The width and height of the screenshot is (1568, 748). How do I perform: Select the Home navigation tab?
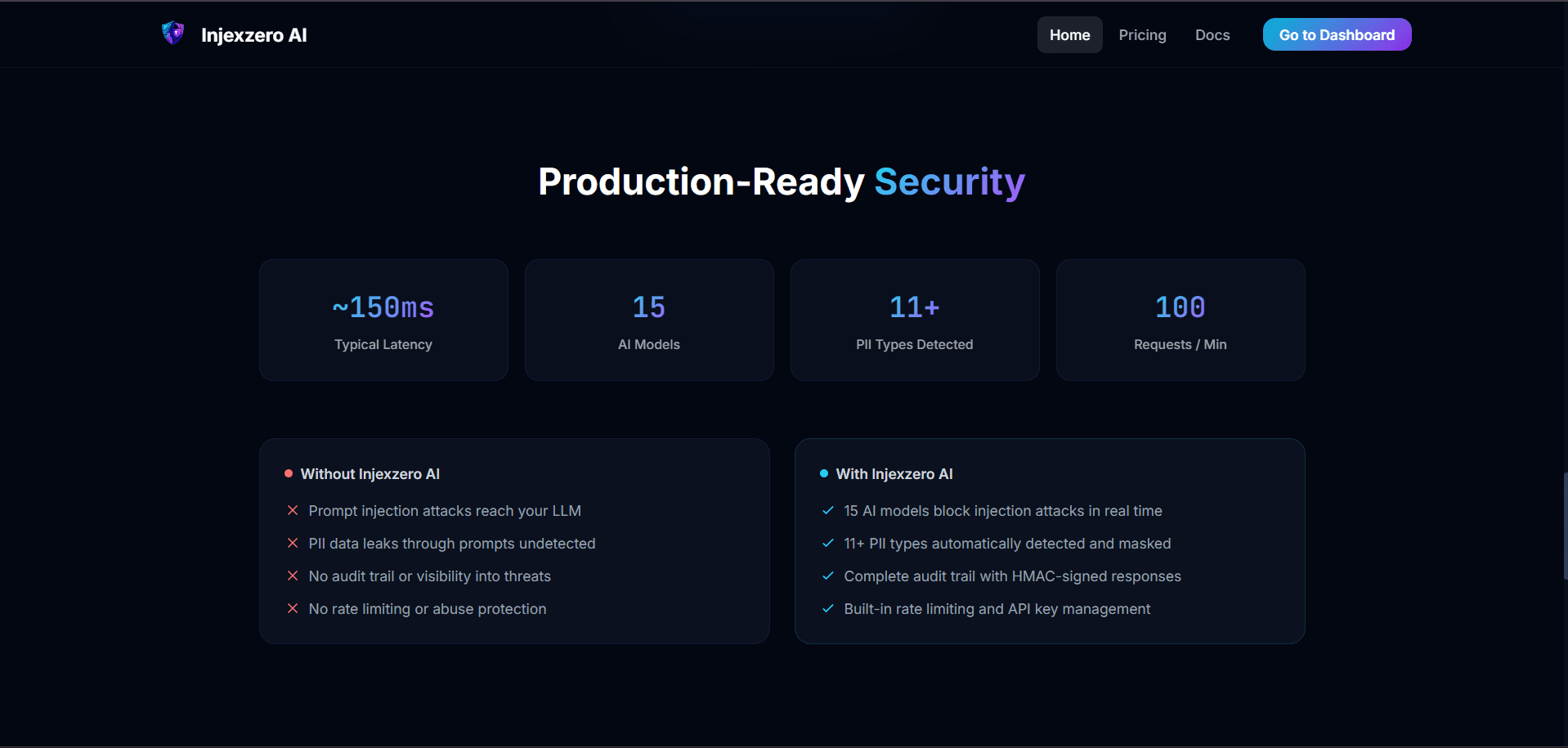tap(1069, 34)
